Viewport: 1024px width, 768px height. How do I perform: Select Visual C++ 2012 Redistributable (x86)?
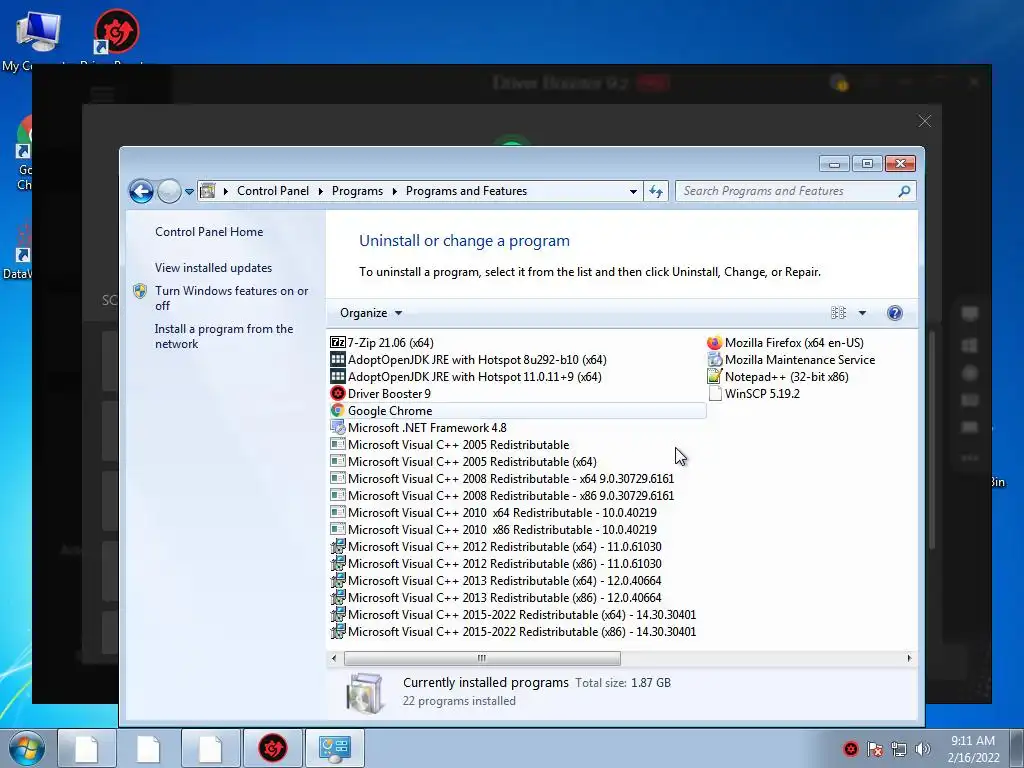496,564
